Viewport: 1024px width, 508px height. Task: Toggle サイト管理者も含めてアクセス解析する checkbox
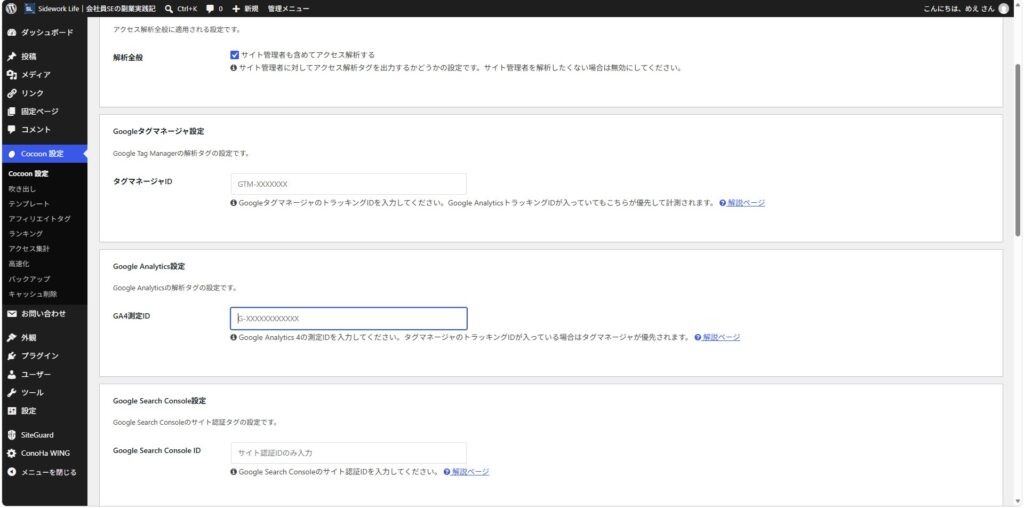coord(234,55)
